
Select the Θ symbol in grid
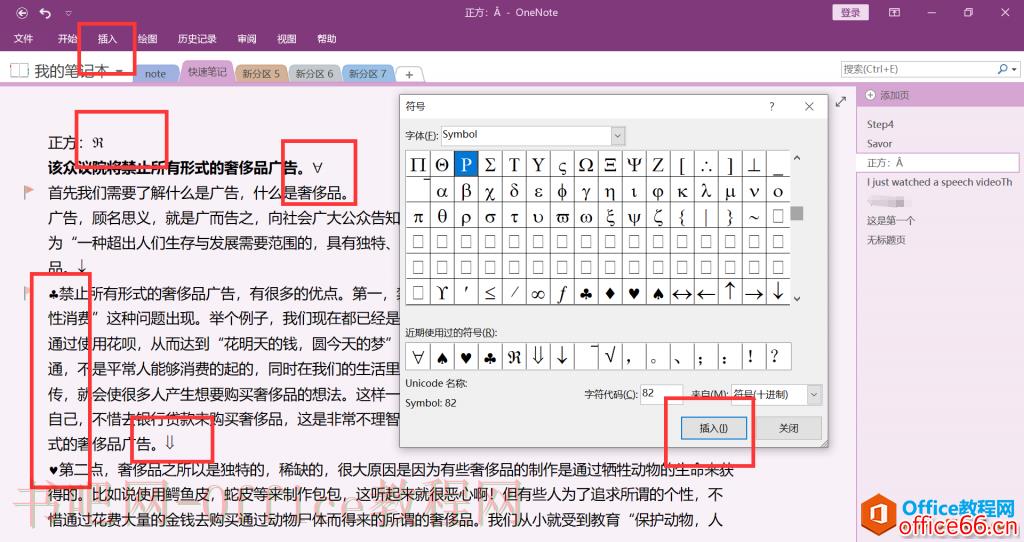click(x=442, y=165)
